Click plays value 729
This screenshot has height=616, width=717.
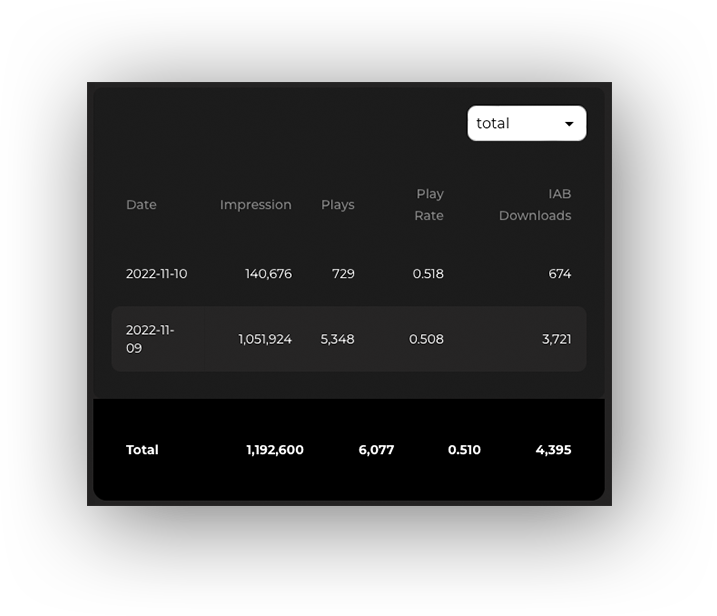(x=343, y=274)
